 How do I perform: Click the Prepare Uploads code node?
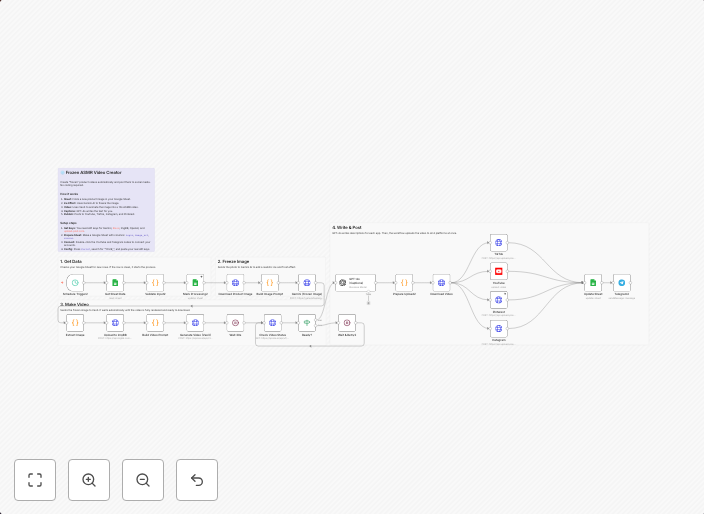(x=403, y=283)
